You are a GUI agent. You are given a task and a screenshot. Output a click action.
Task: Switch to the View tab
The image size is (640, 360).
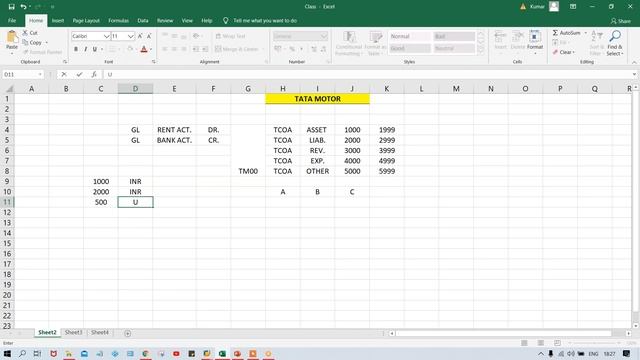tap(187, 20)
